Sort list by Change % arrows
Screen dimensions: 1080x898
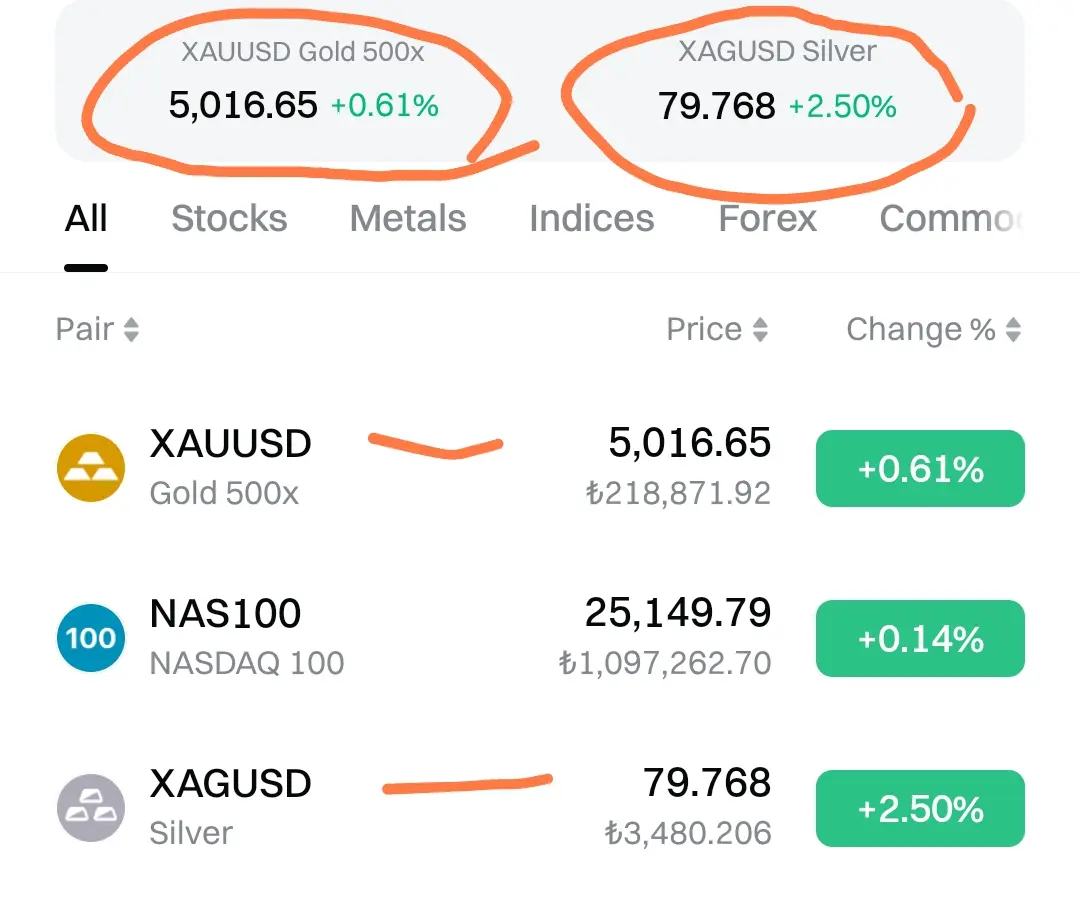tap(1013, 330)
